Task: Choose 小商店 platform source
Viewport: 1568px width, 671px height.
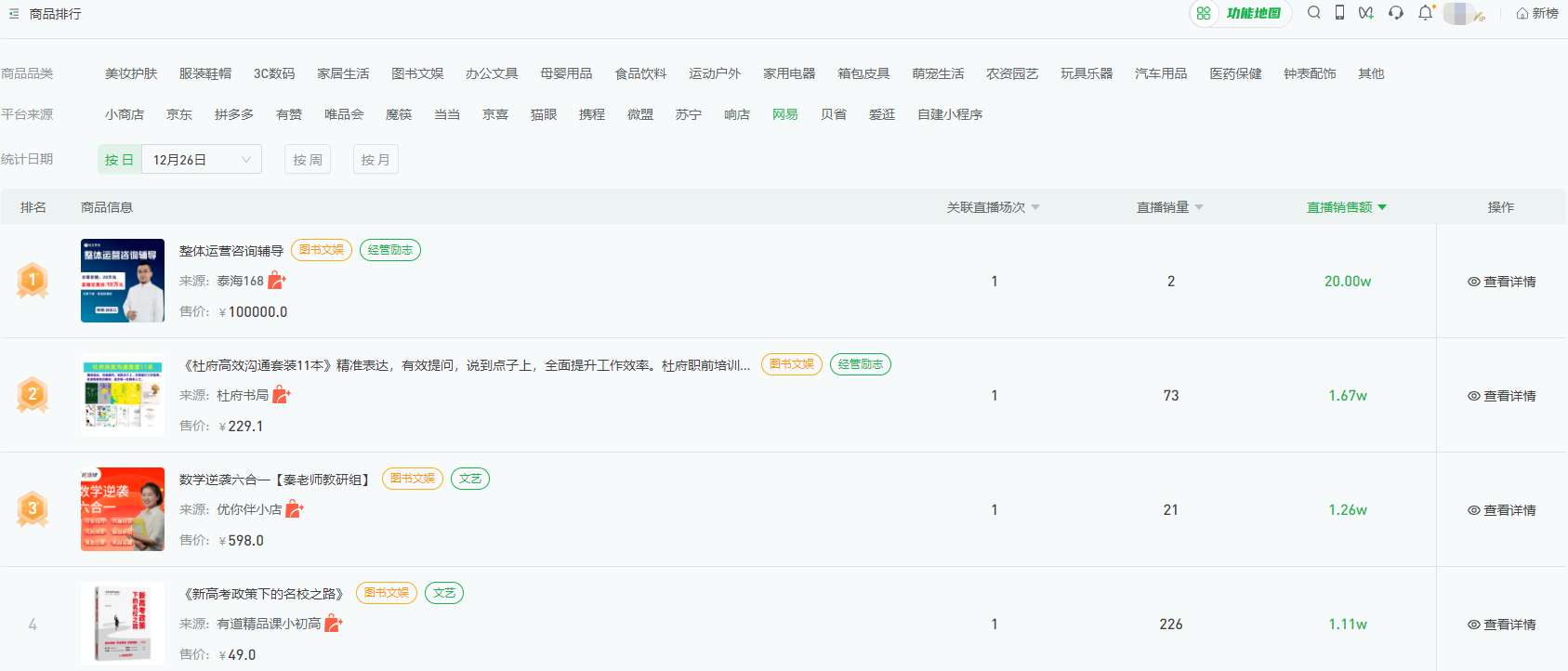Action: click(x=125, y=114)
